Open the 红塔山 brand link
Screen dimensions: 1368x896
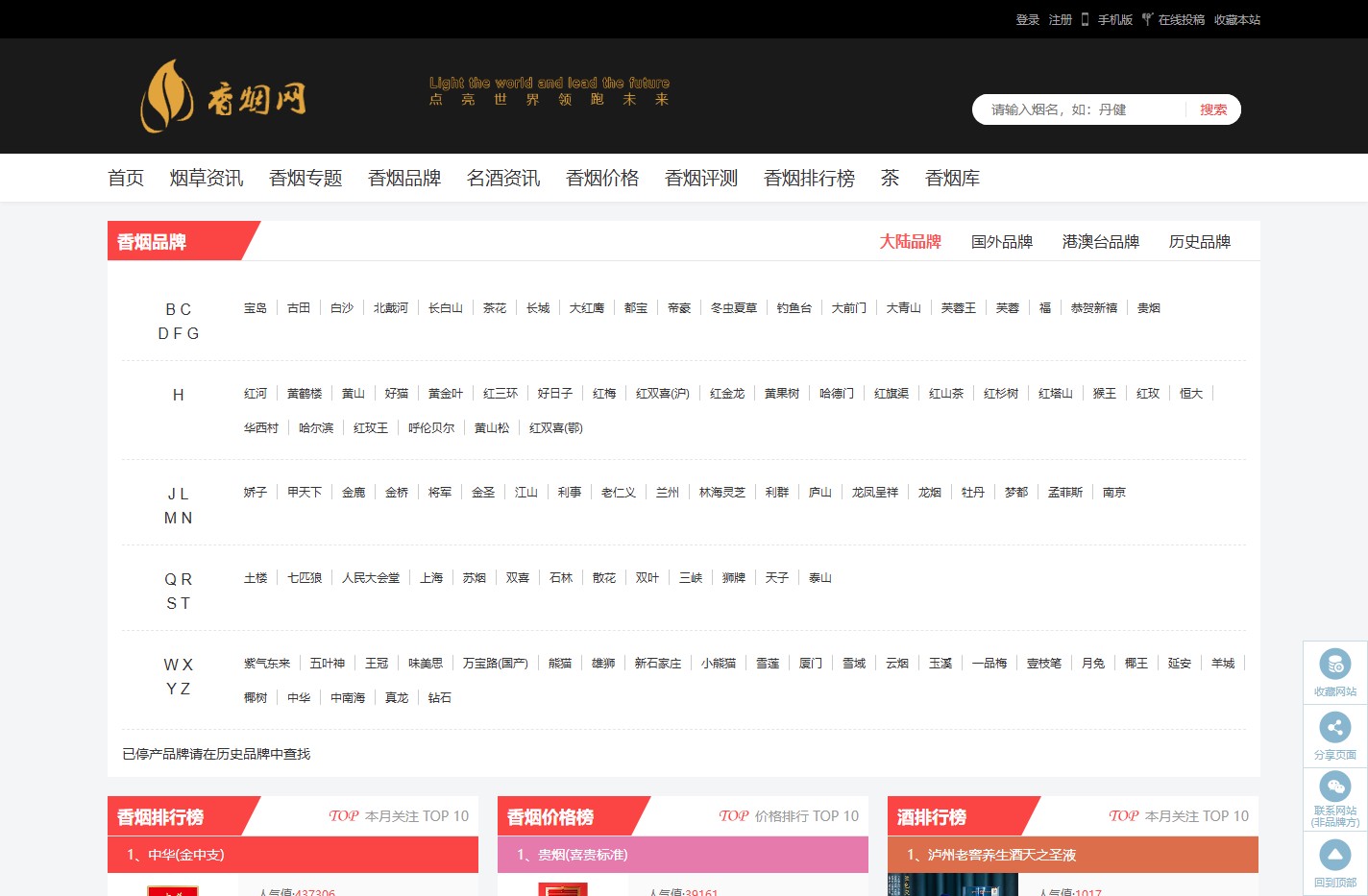tap(1056, 394)
